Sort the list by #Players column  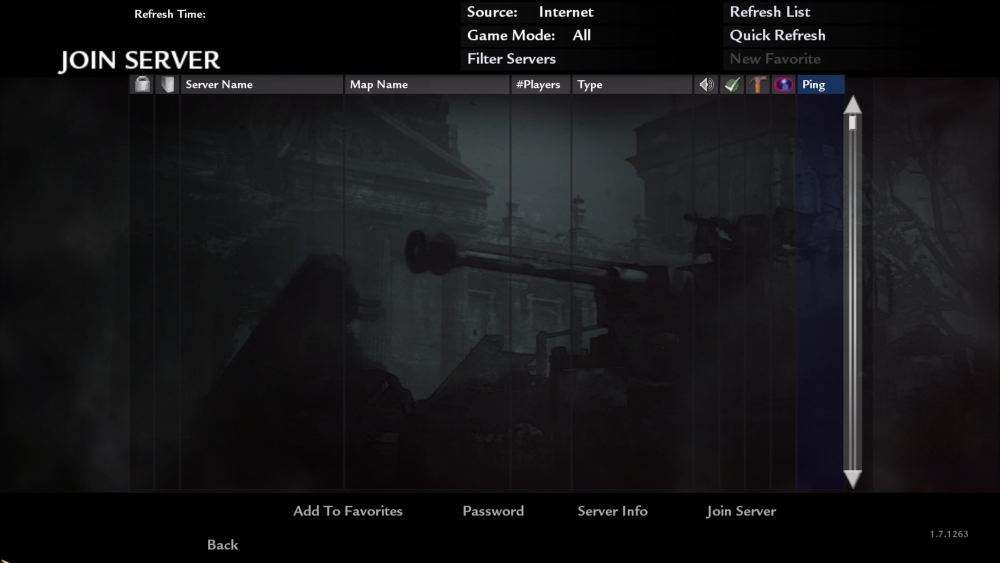click(538, 85)
